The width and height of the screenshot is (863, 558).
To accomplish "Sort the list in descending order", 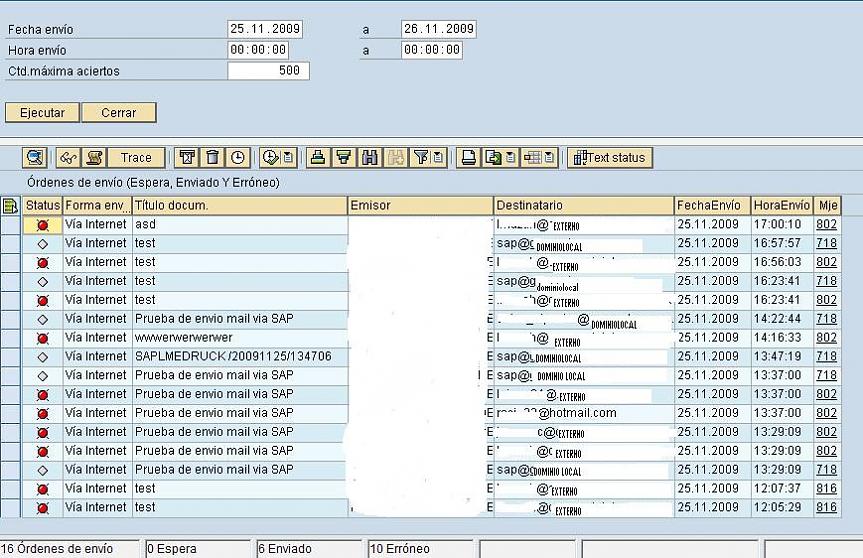I will [x=344, y=158].
